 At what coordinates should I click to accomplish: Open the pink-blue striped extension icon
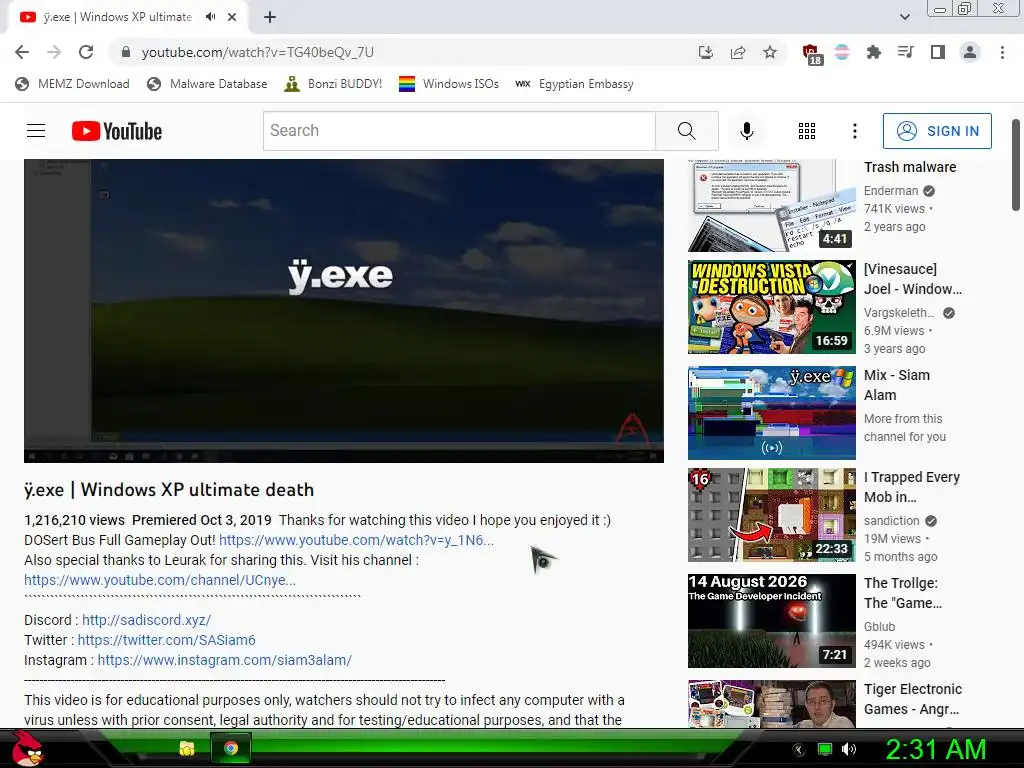(x=842, y=52)
